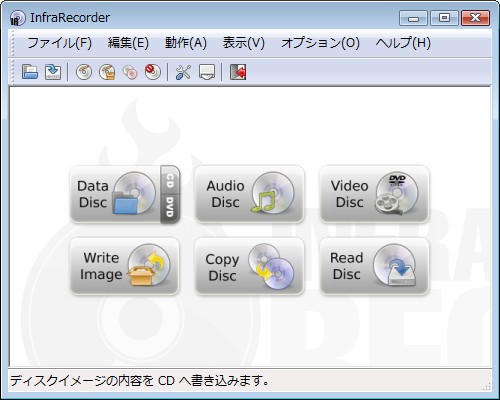Start a new Data Disc project
Image resolution: width=500 pixels, height=400 pixels.
115,194
